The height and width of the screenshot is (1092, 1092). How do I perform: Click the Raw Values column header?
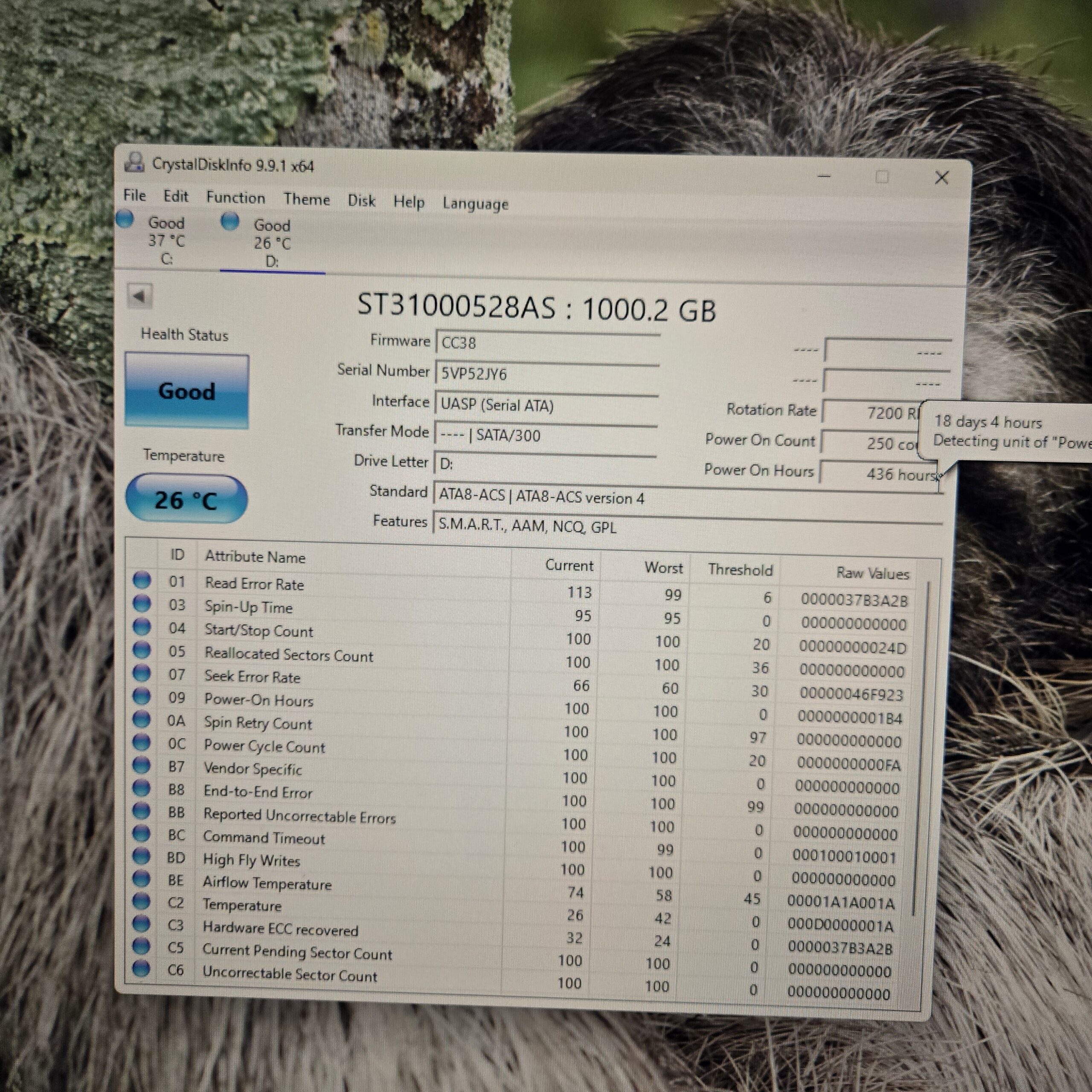[872, 573]
